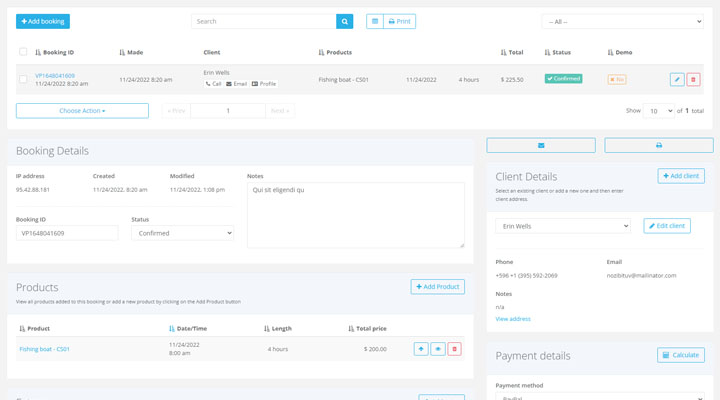Click the Prev pagination button
Viewport: 720px width, 400px height.
176,111
